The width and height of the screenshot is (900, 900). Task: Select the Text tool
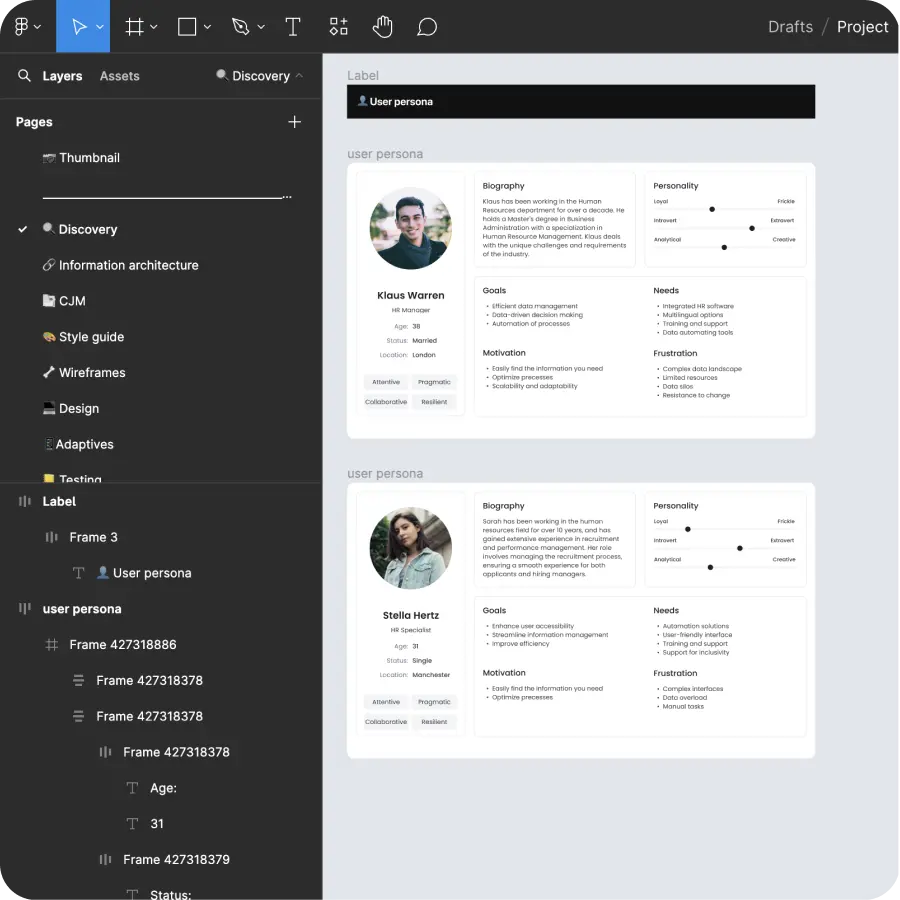click(x=293, y=26)
